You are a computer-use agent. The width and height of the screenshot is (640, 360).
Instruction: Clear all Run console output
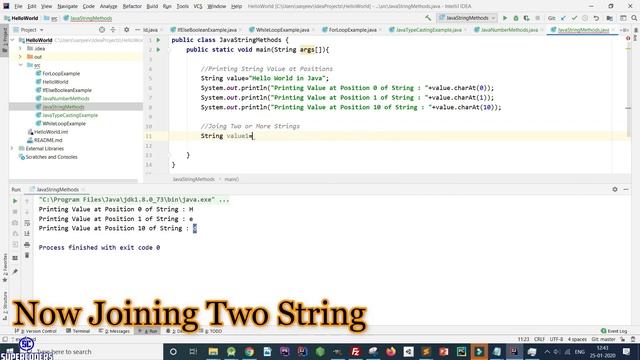coord(27,255)
